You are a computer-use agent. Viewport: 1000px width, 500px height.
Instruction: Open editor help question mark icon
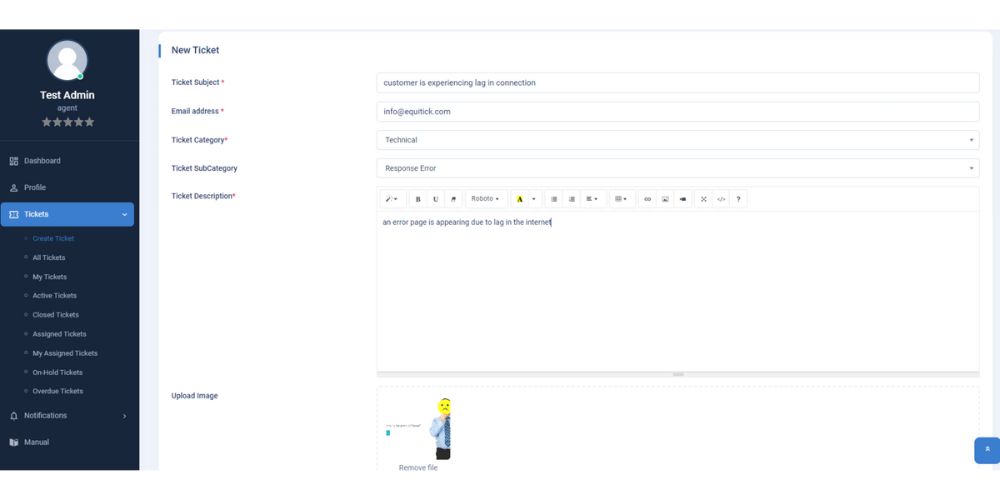739,199
